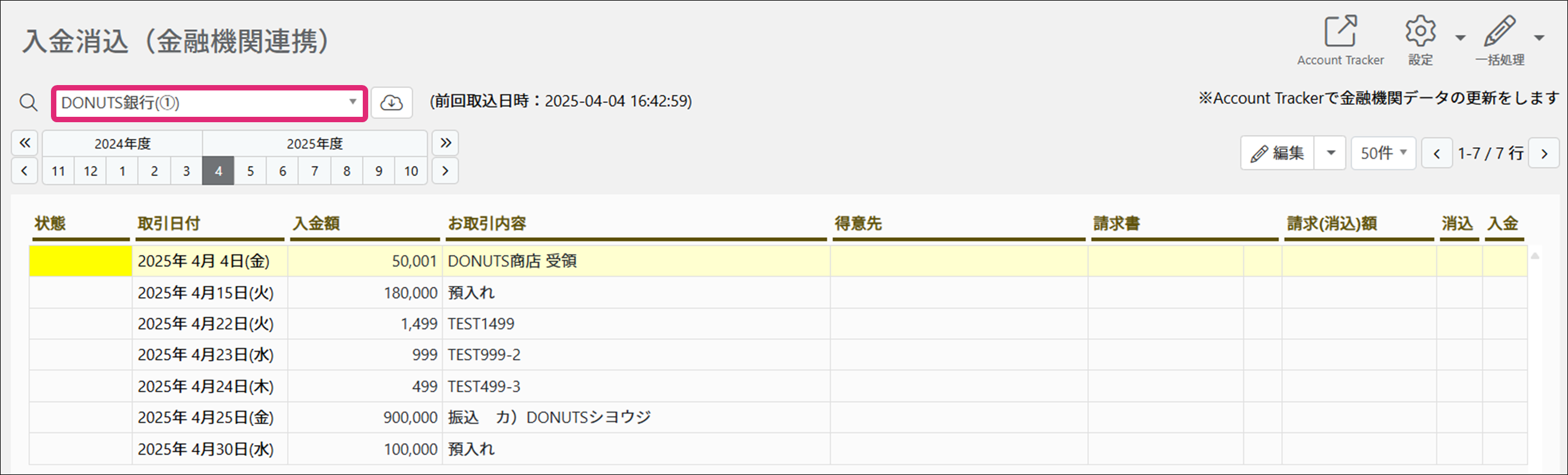Jump forward with double-right chevron
The width and height of the screenshot is (1568, 475).
click(446, 143)
